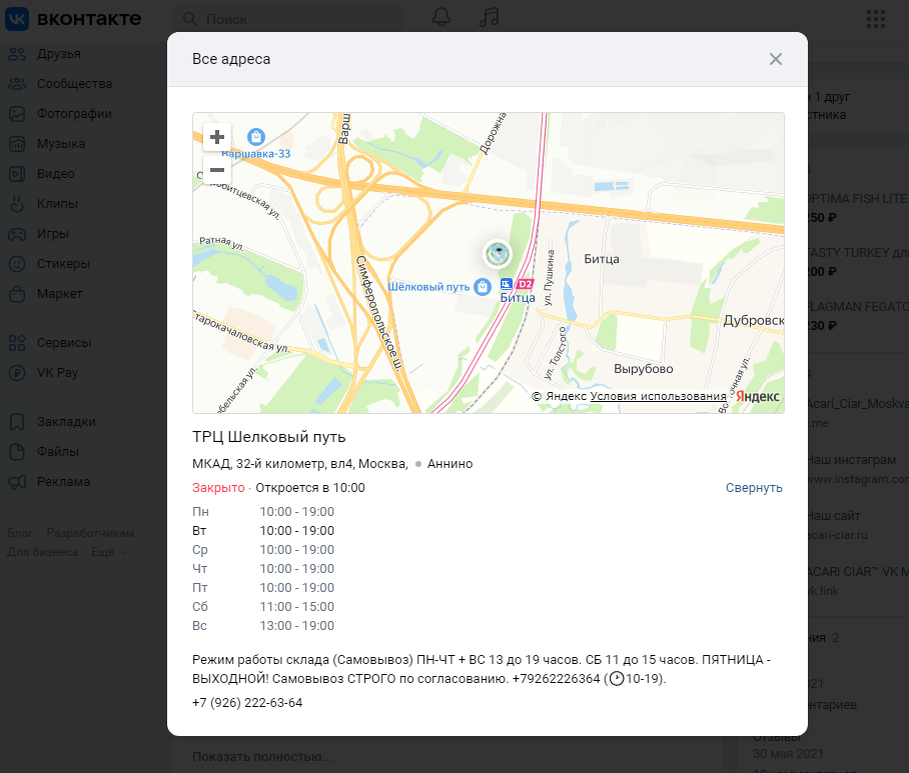
Task: Click Показать полностью behind dialog
Action: click(262, 757)
